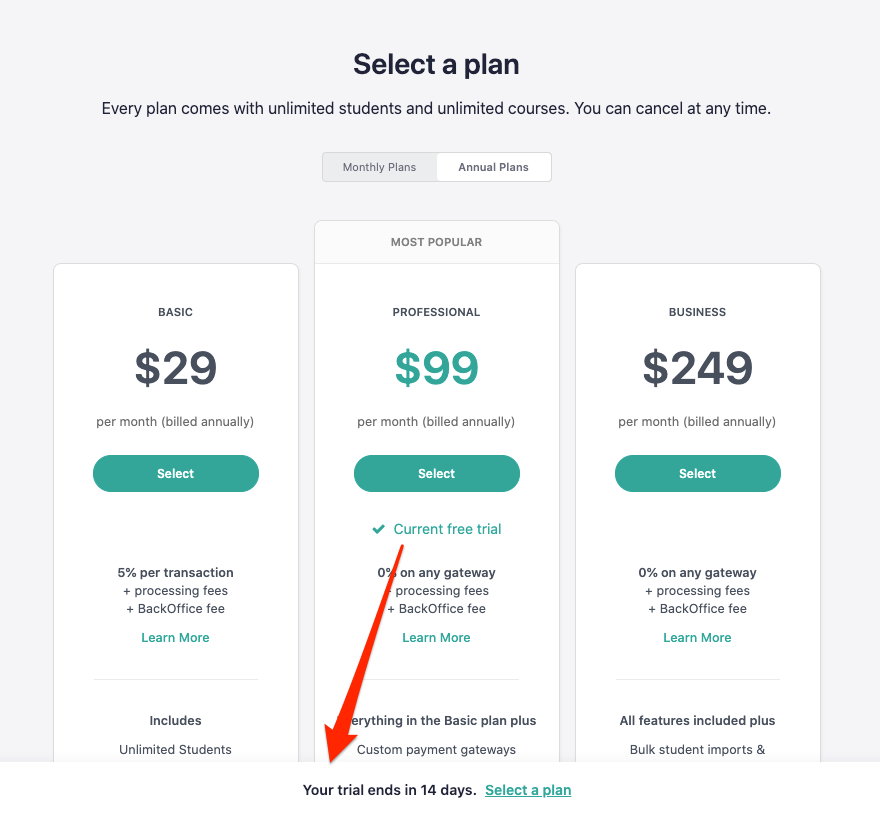Click the $249 Business price

(698, 368)
